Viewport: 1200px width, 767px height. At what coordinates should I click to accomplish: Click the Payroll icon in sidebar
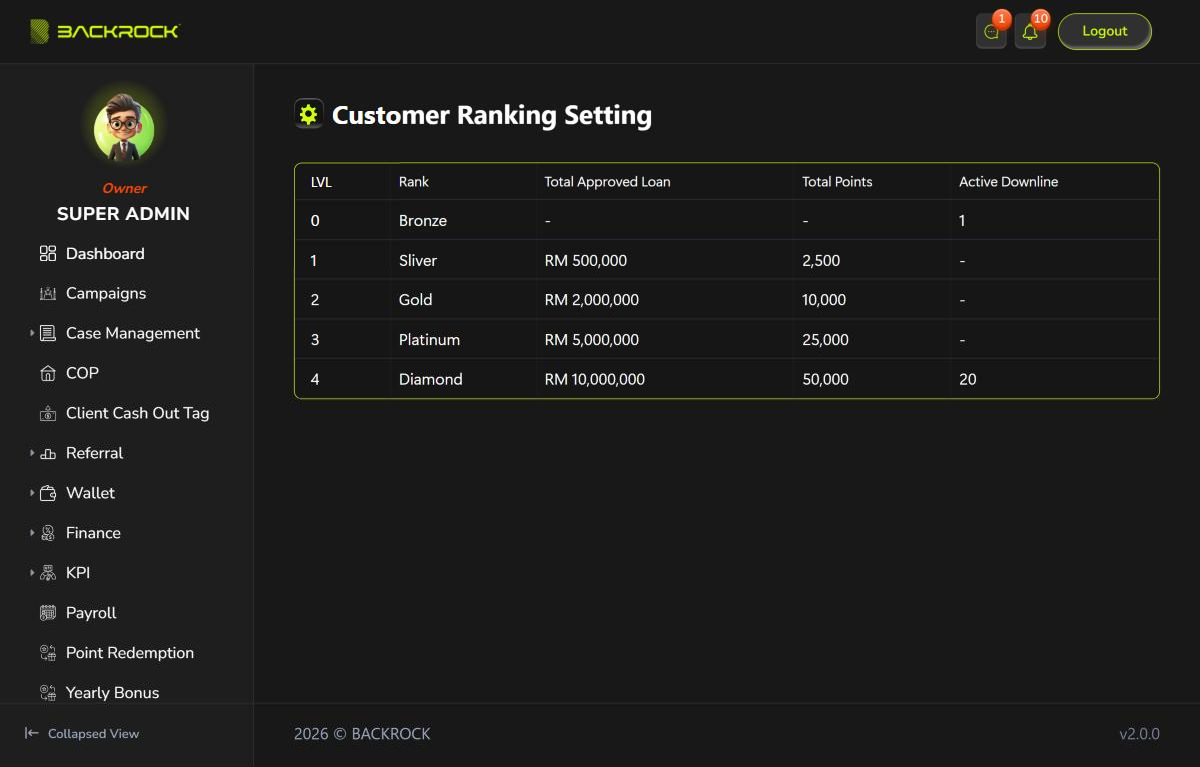pyautogui.click(x=48, y=614)
